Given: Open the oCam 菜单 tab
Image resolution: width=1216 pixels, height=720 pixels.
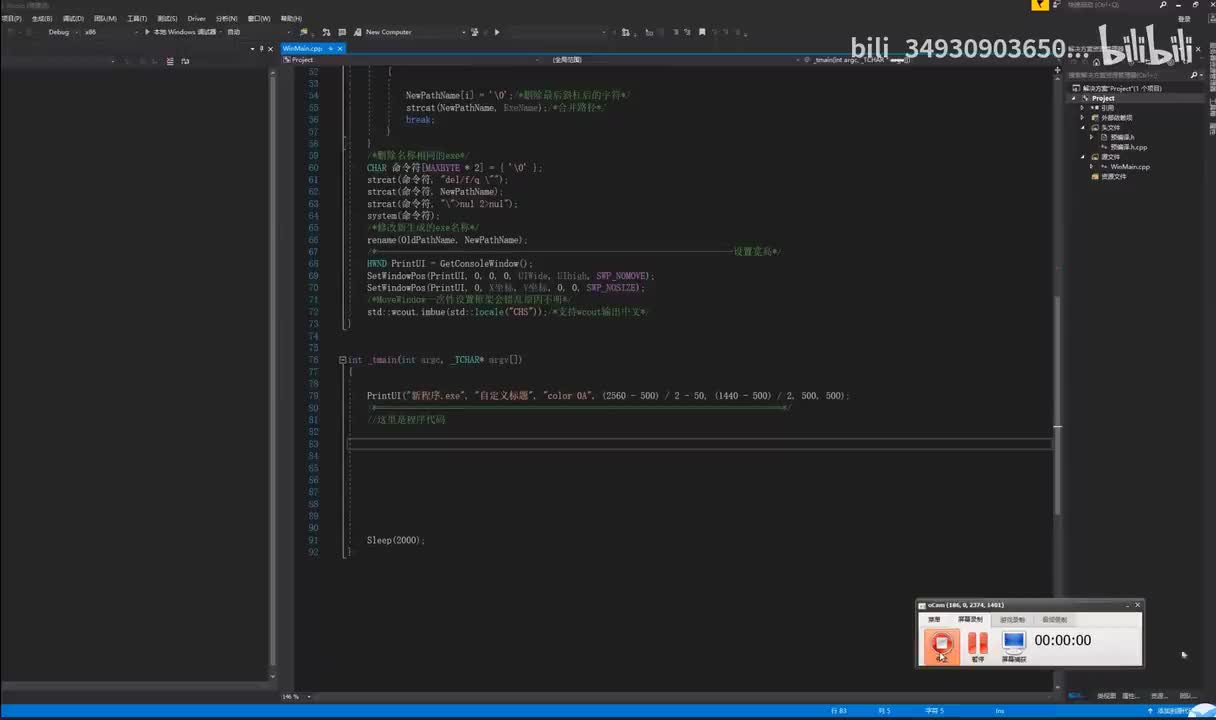Looking at the screenshot, I should (x=934, y=620).
